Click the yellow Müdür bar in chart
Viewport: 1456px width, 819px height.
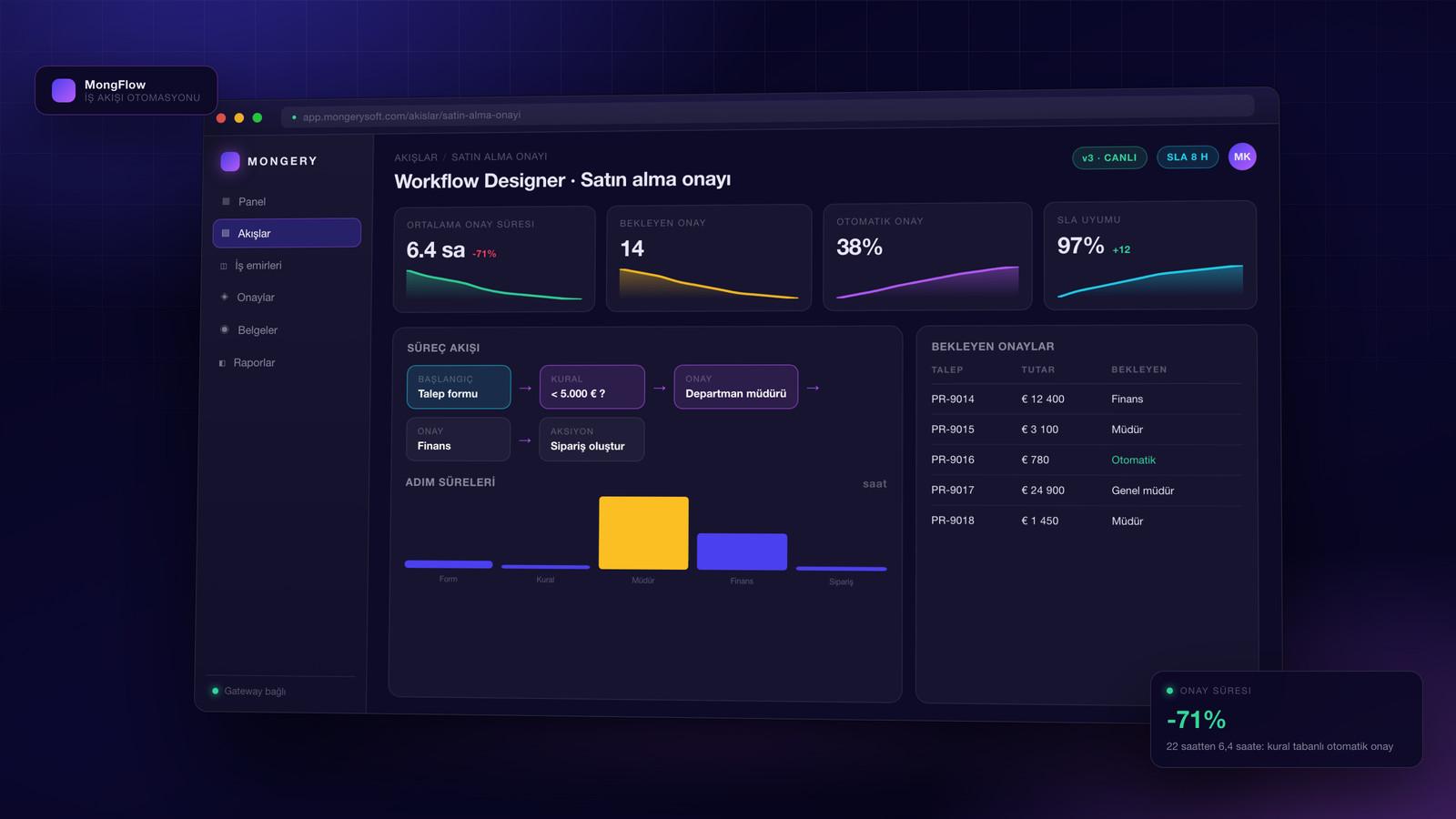pyautogui.click(x=643, y=533)
